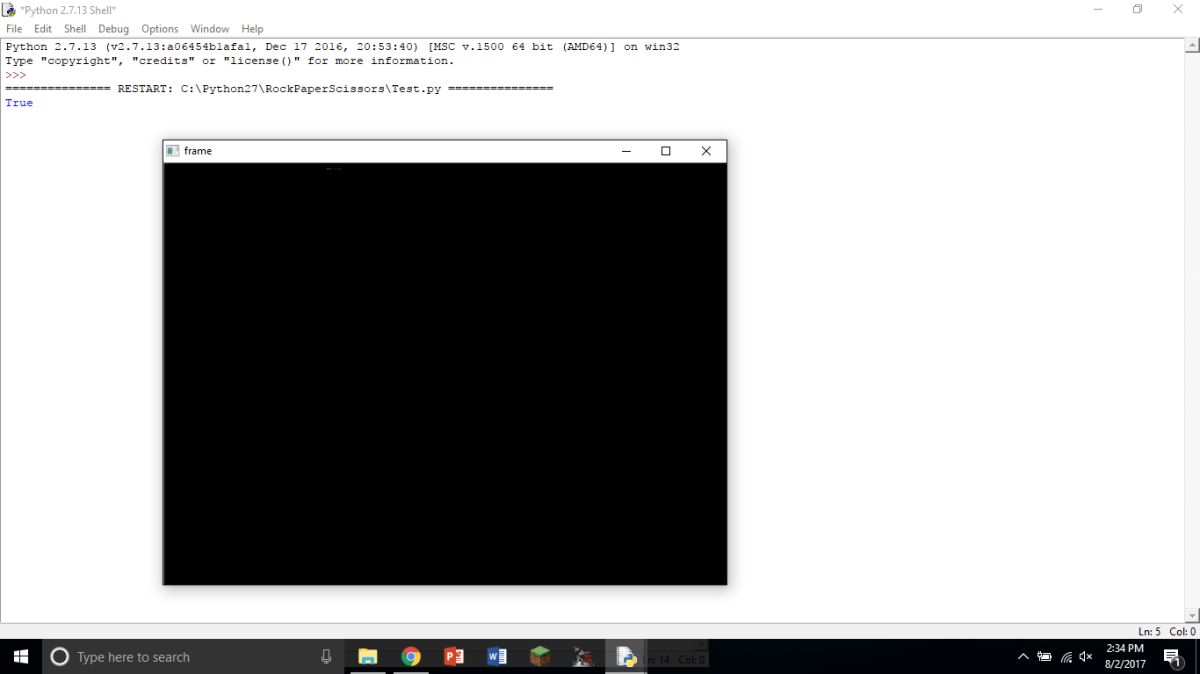Open the Edit menu

(43, 29)
